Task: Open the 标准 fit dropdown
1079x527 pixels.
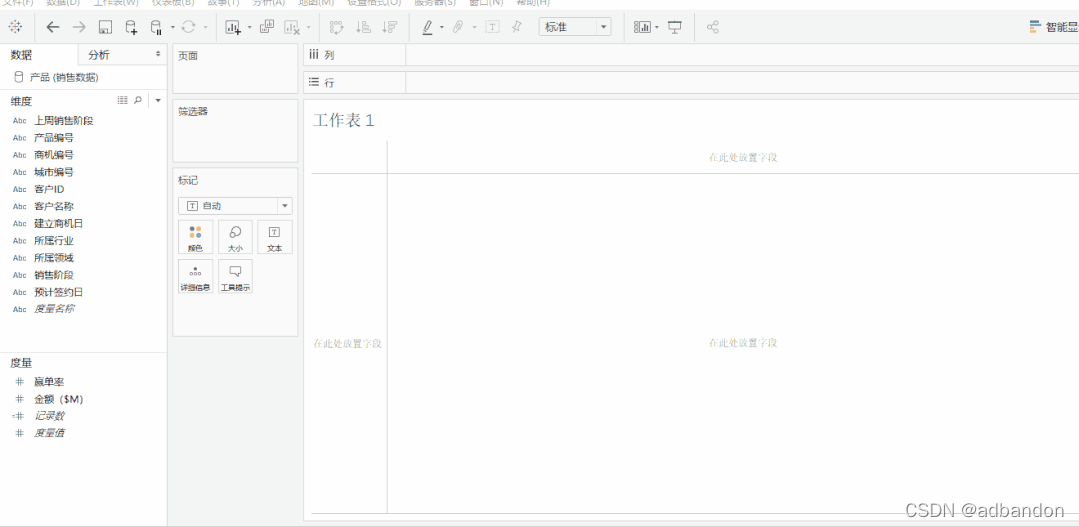Action: pyautogui.click(x=575, y=27)
